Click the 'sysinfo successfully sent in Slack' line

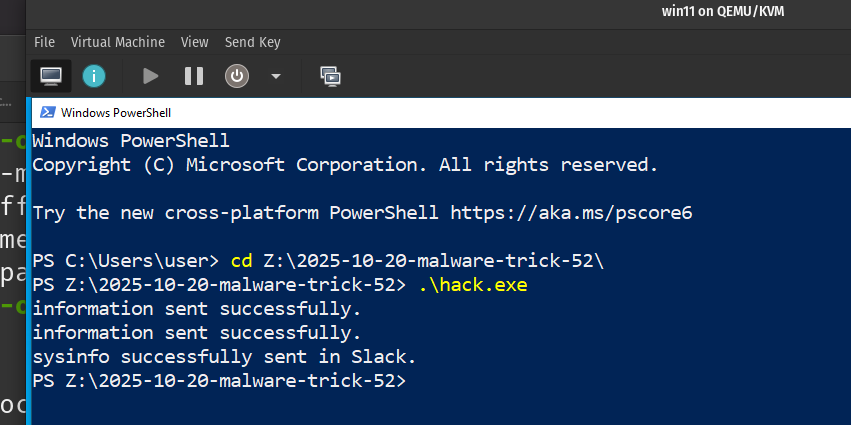[x=223, y=357]
